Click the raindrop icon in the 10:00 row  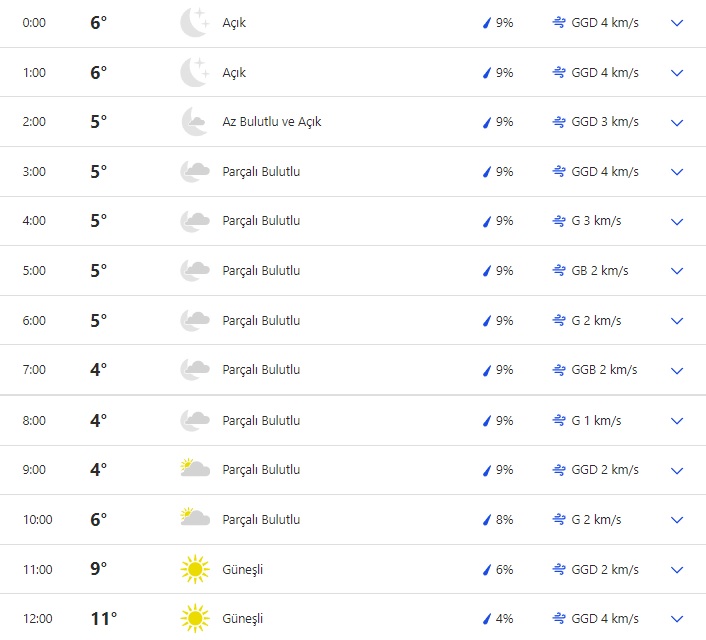(x=487, y=520)
